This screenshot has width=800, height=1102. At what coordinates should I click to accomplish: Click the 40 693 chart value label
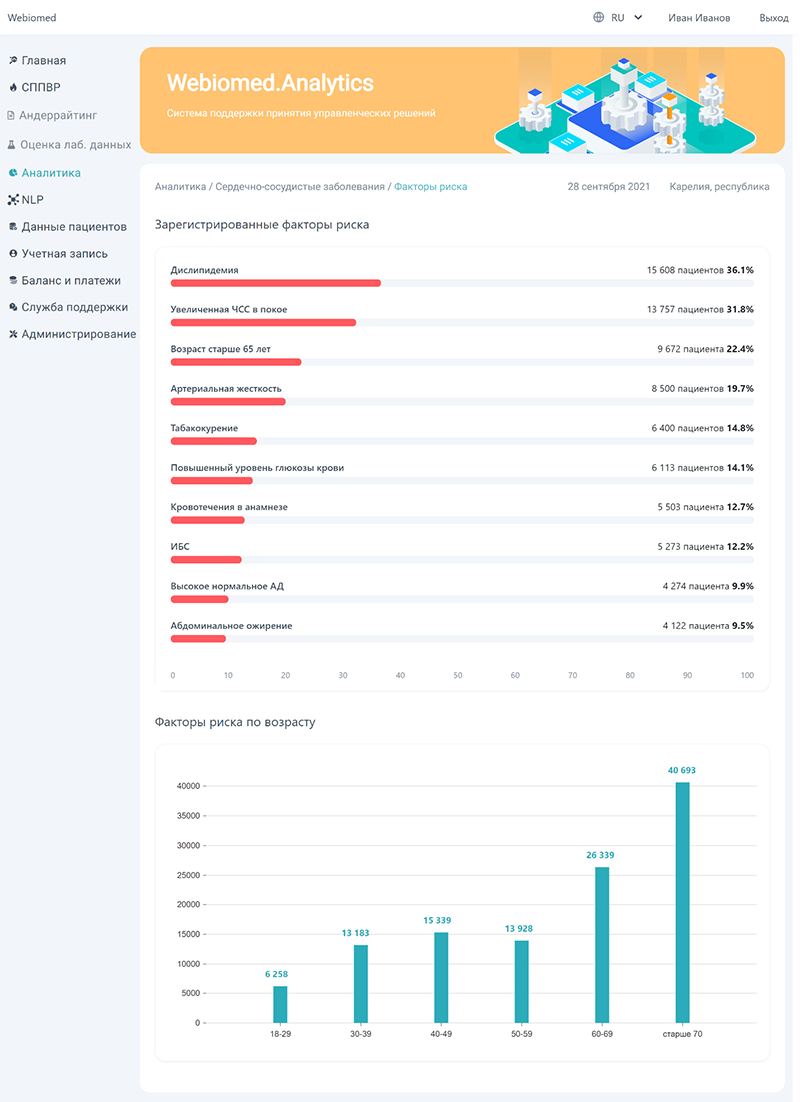coord(682,770)
